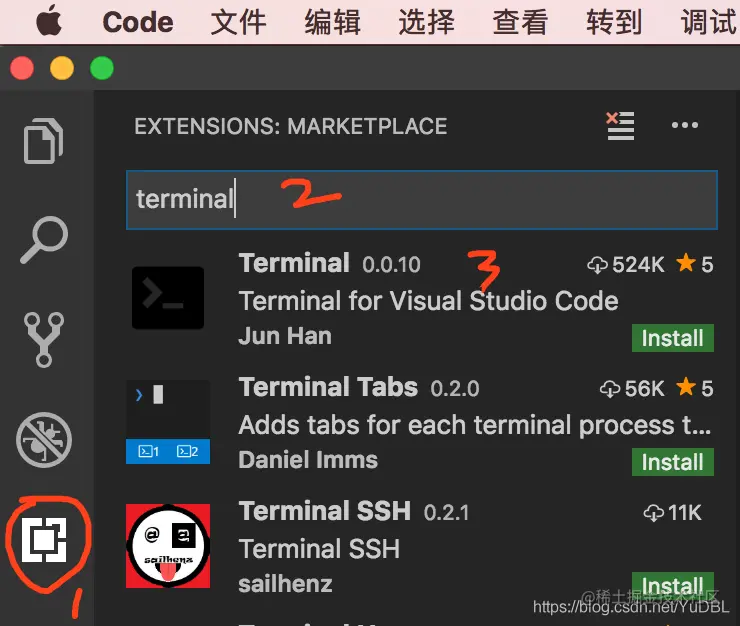
Task: Open the 文件 menu
Action: (x=238, y=22)
